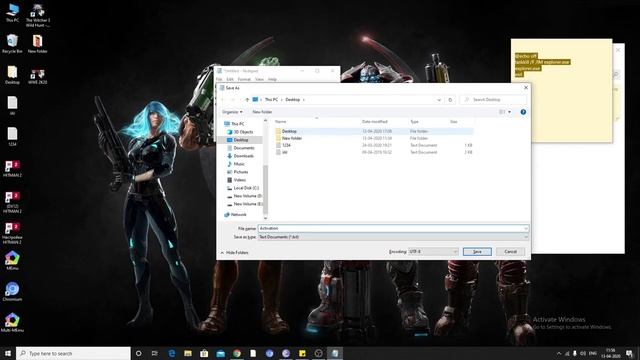Click the Save button
Viewport: 640px width, 360px height.
coord(477,252)
